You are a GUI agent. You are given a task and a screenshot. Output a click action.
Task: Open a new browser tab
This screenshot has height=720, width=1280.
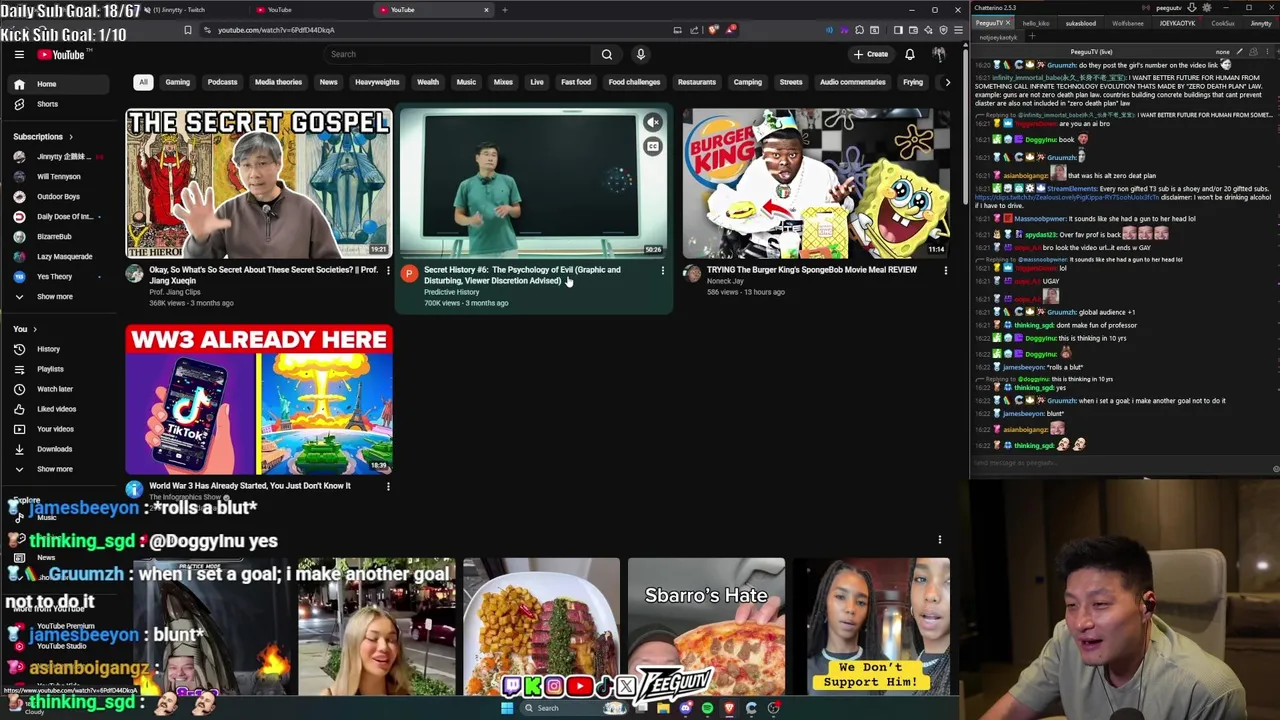pyautogui.click(x=505, y=10)
